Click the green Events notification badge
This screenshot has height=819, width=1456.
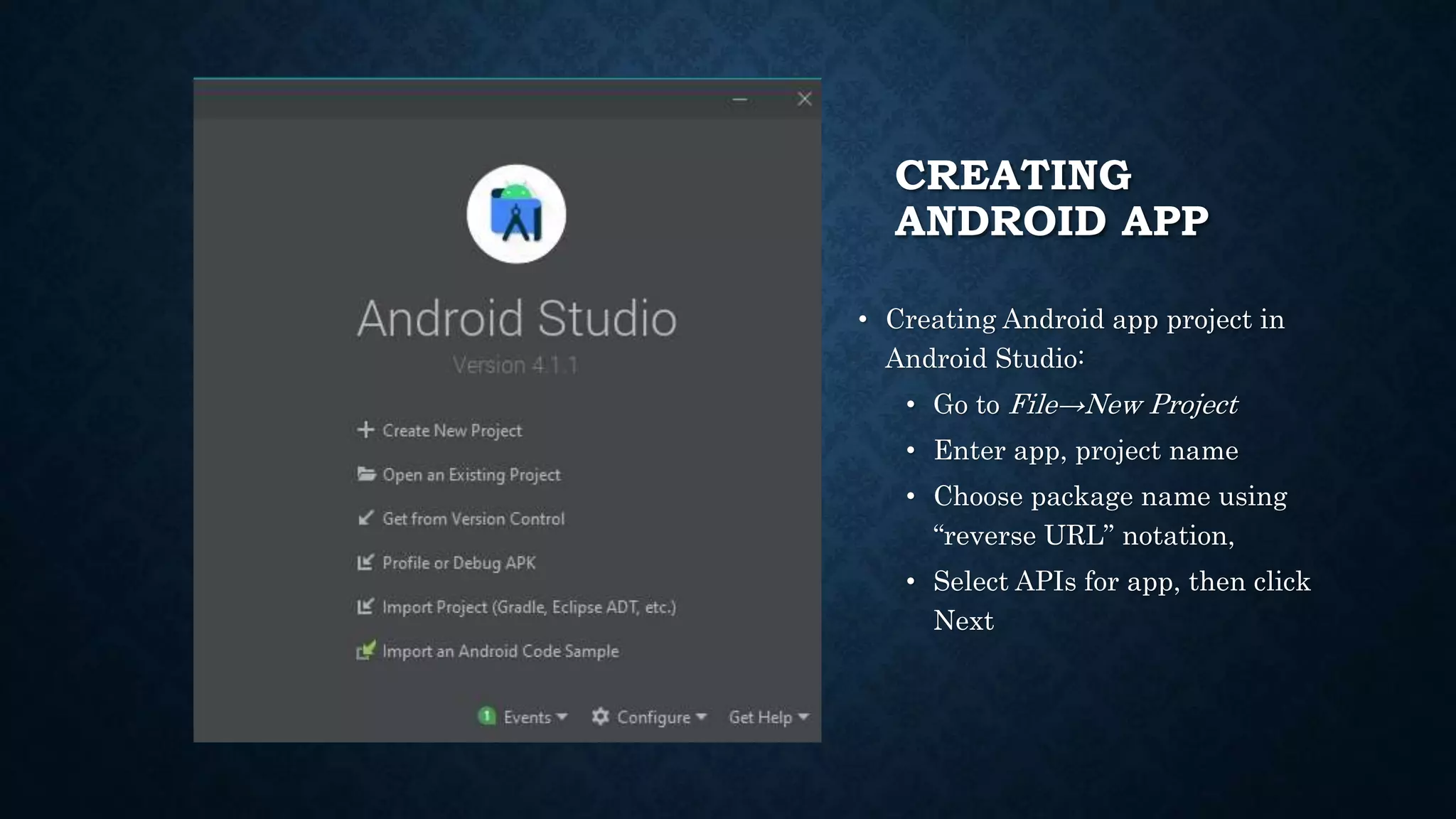(x=486, y=716)
